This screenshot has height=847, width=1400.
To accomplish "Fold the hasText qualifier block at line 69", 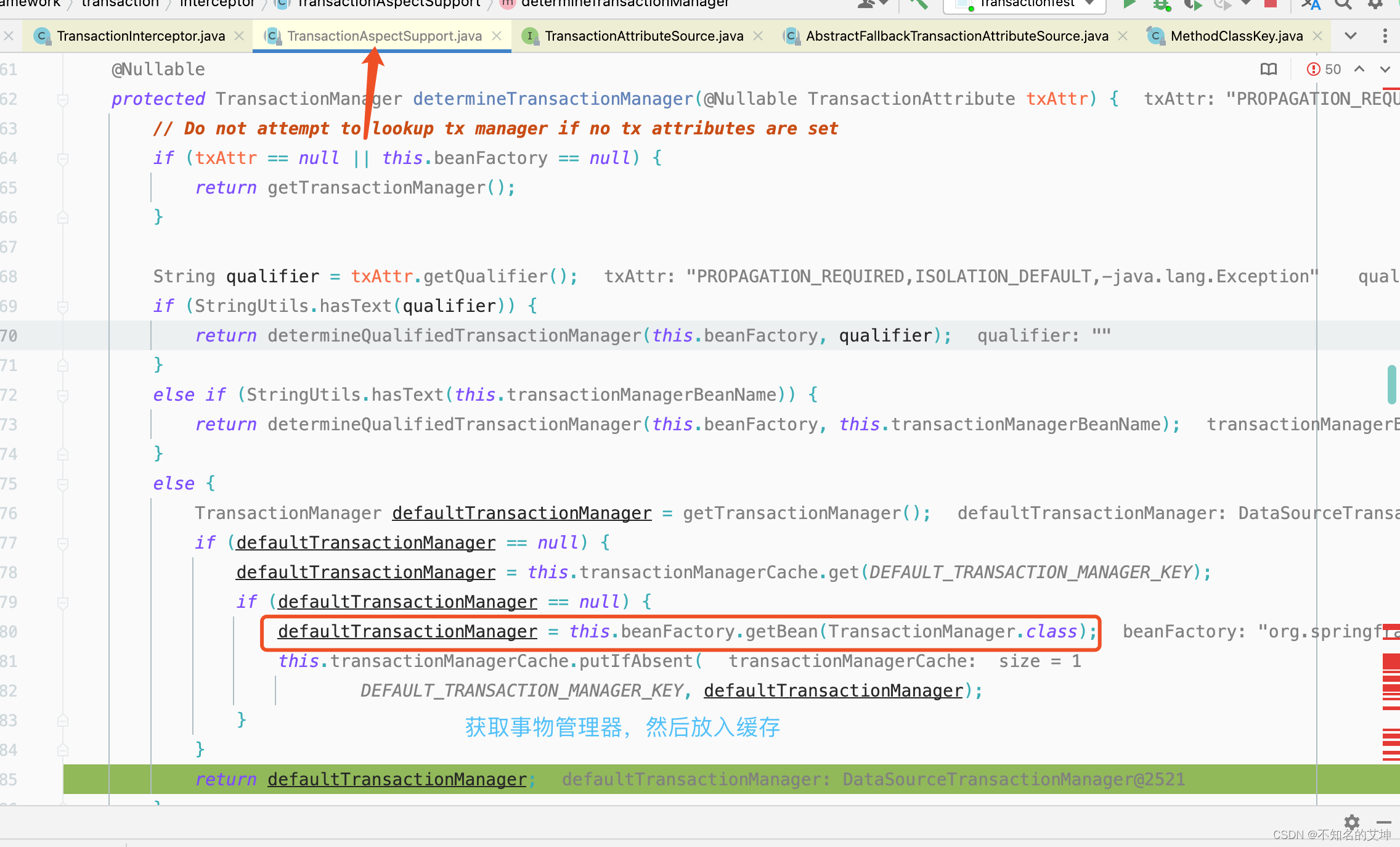I will click(x=62, y=306).
